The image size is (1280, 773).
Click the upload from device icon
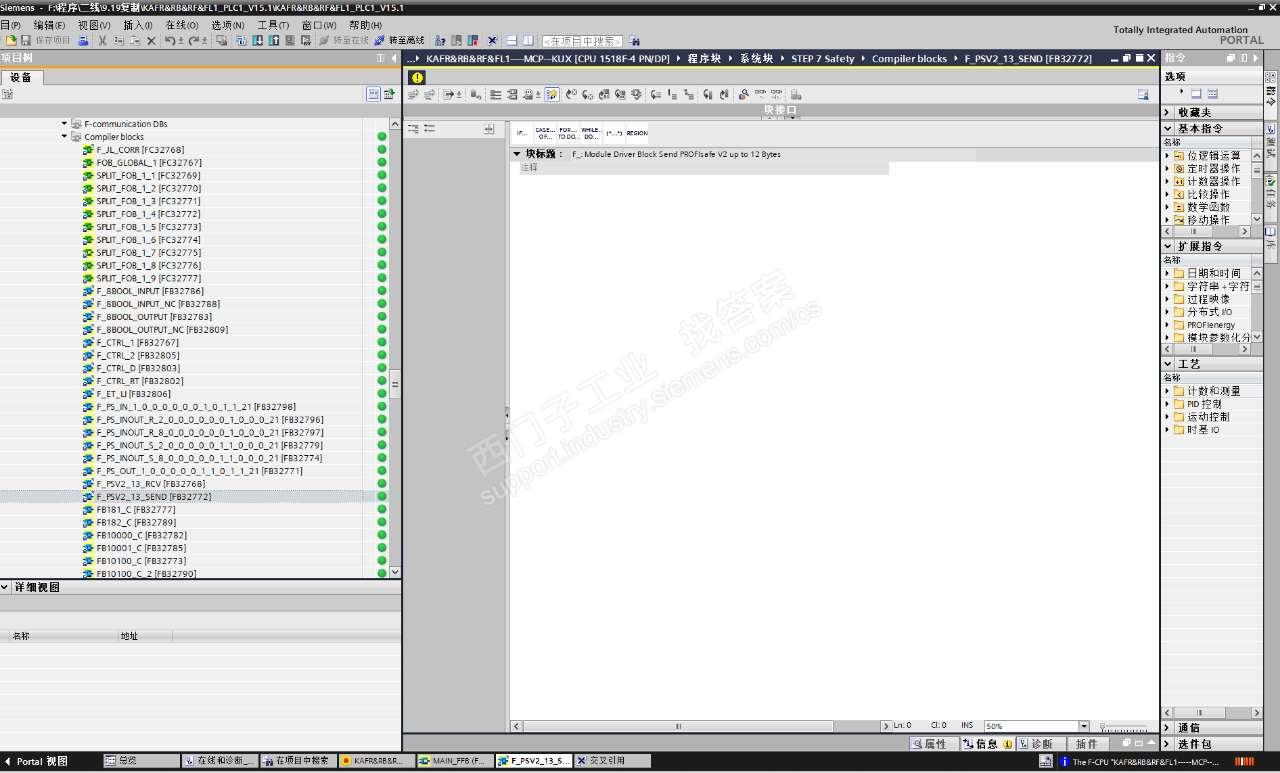[274, 41]
